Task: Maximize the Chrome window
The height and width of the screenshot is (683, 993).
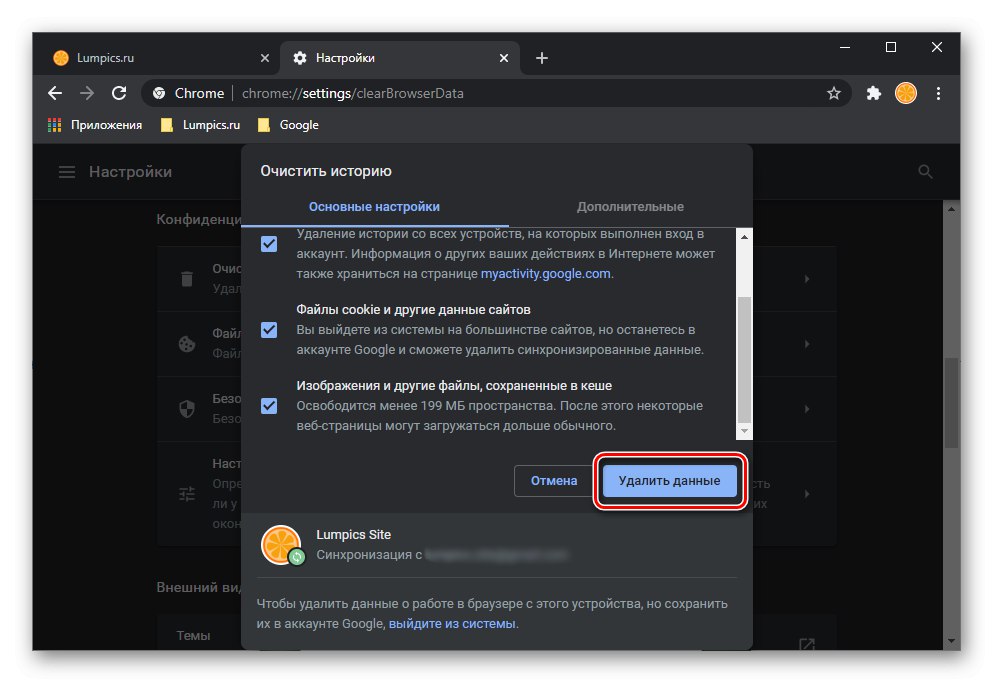Action: point(890,48)
